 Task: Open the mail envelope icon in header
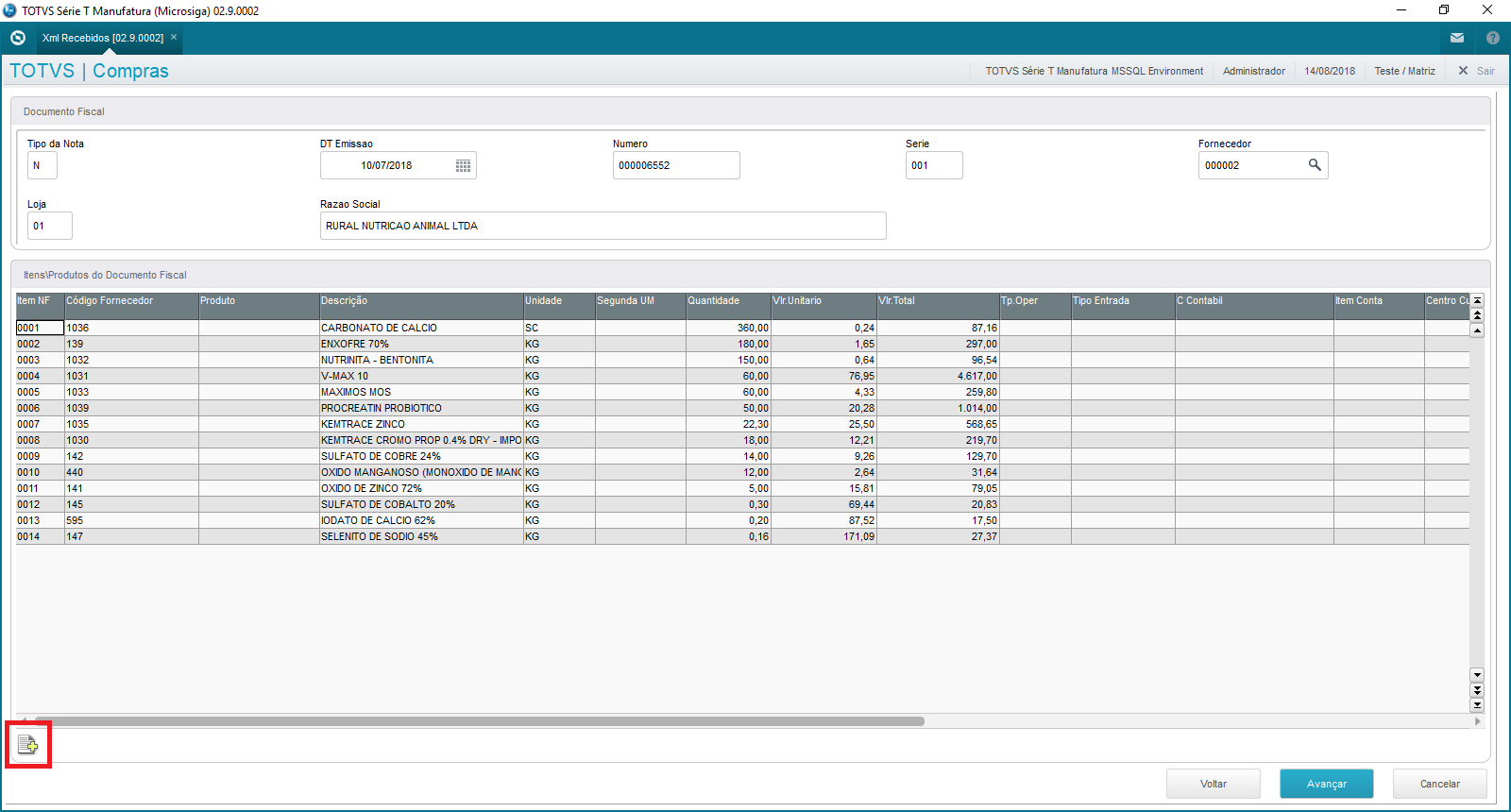(x=1457, y=38)
